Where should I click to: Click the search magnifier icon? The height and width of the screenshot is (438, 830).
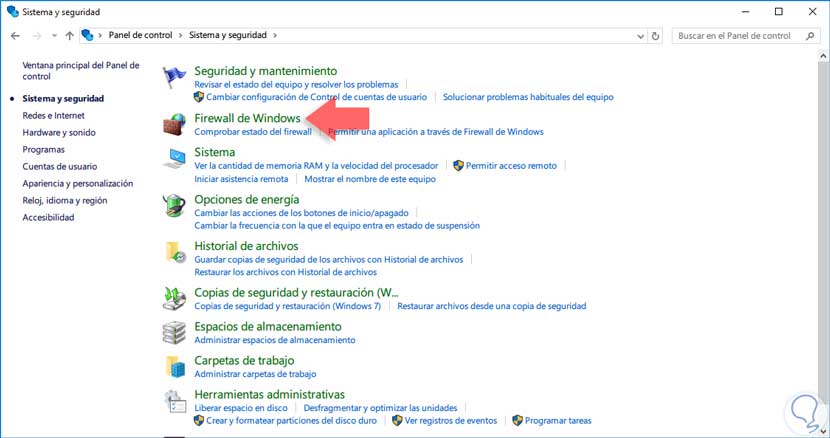tap(810, 35)
